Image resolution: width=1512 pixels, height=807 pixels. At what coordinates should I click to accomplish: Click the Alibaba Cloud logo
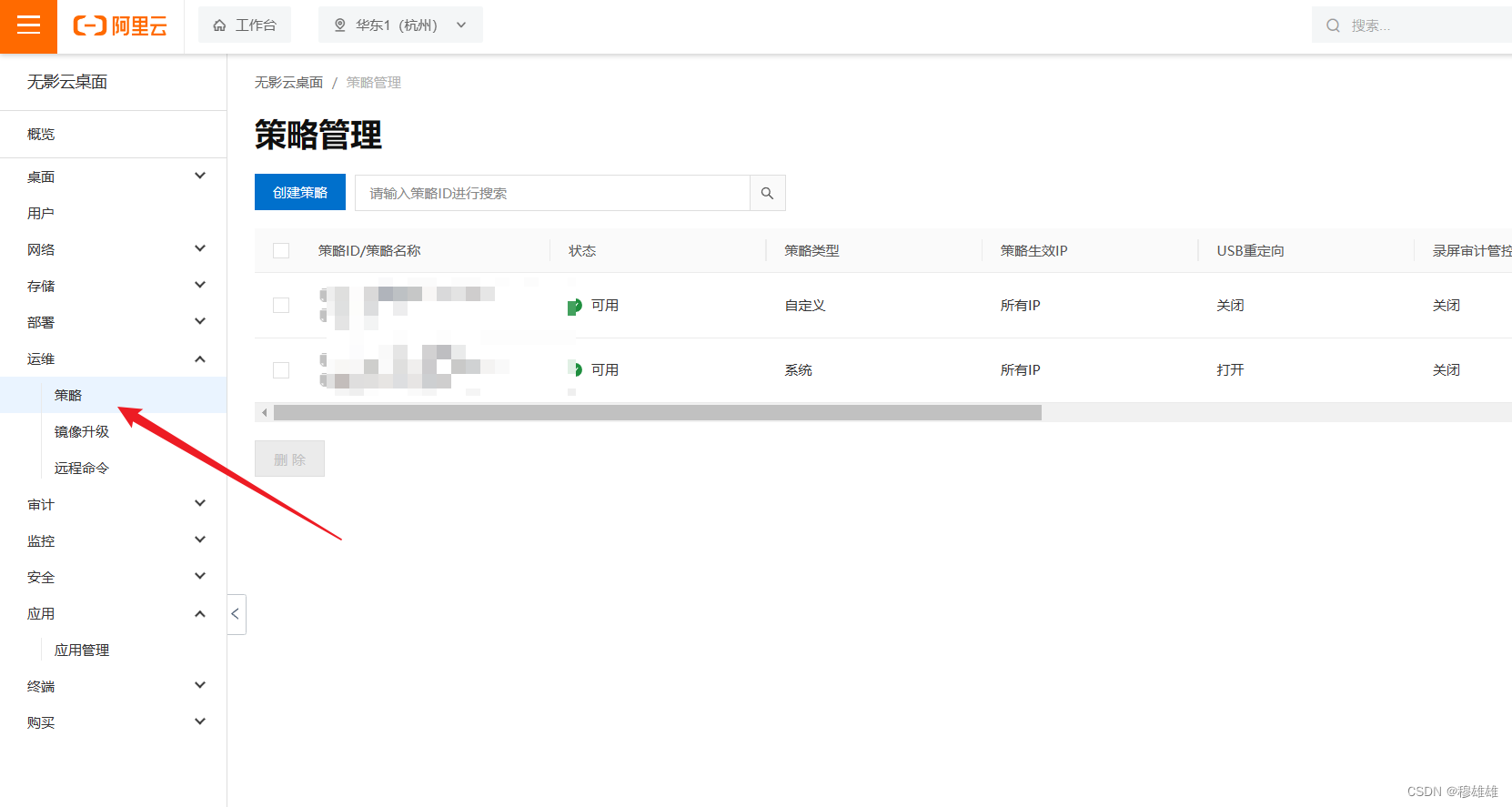pyautogui.click(x=120, y=26)
